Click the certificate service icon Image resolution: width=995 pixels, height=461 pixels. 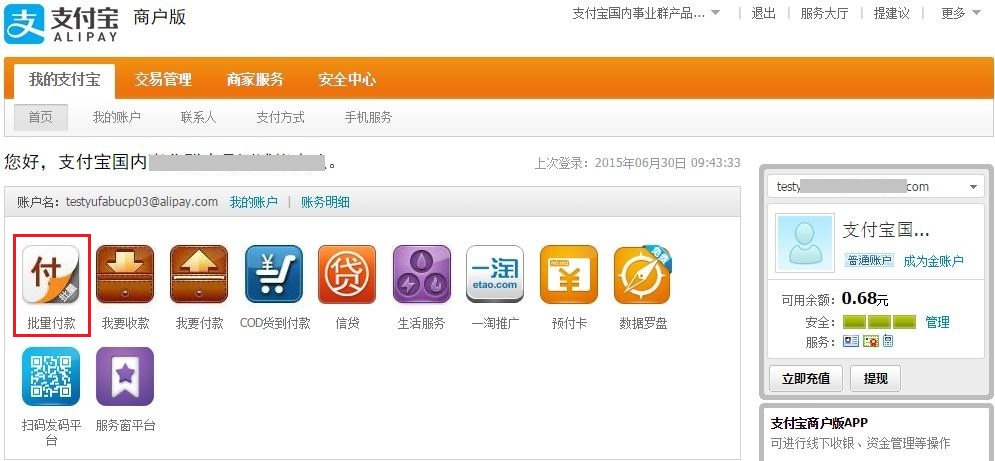click(x=870, y=342)
